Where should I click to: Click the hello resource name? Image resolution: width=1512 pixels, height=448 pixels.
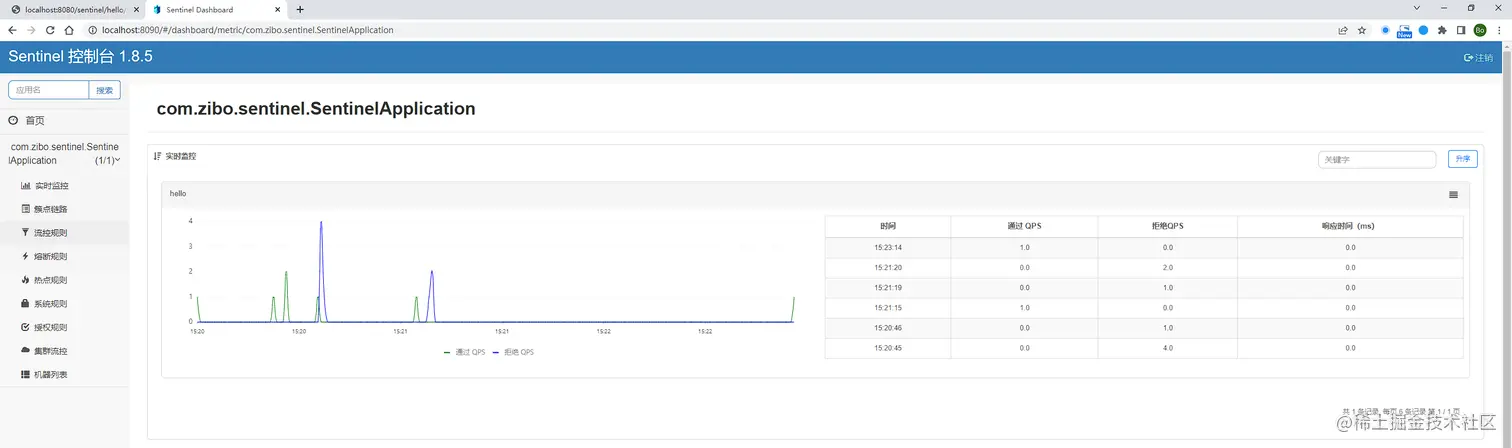coord(178,193)
